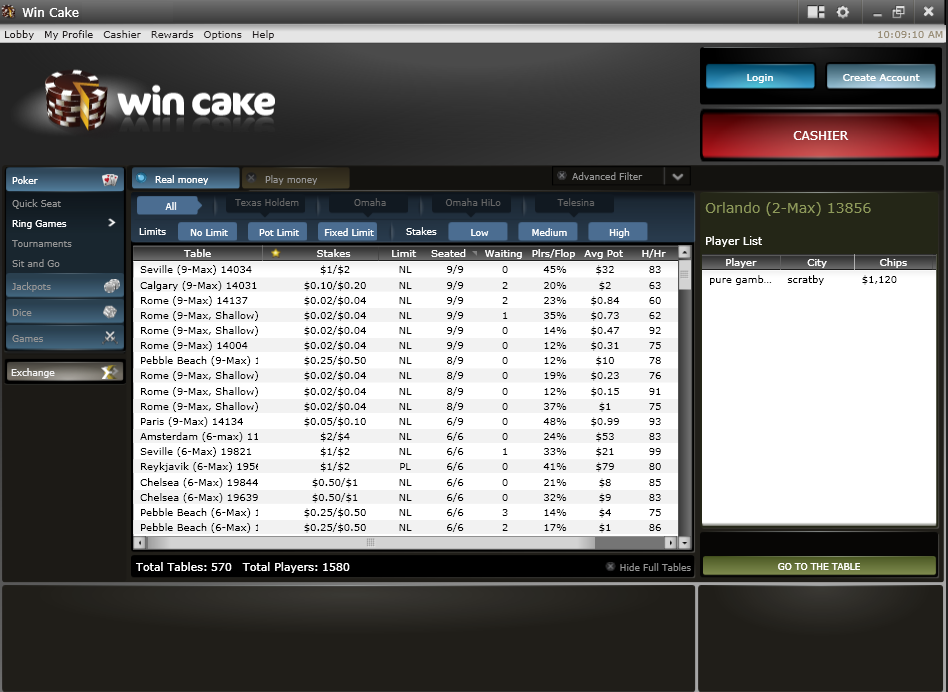This screenshot has height=692, width=948.
Task: Click the Win Cake chip logo
Action: coord(76,100)
